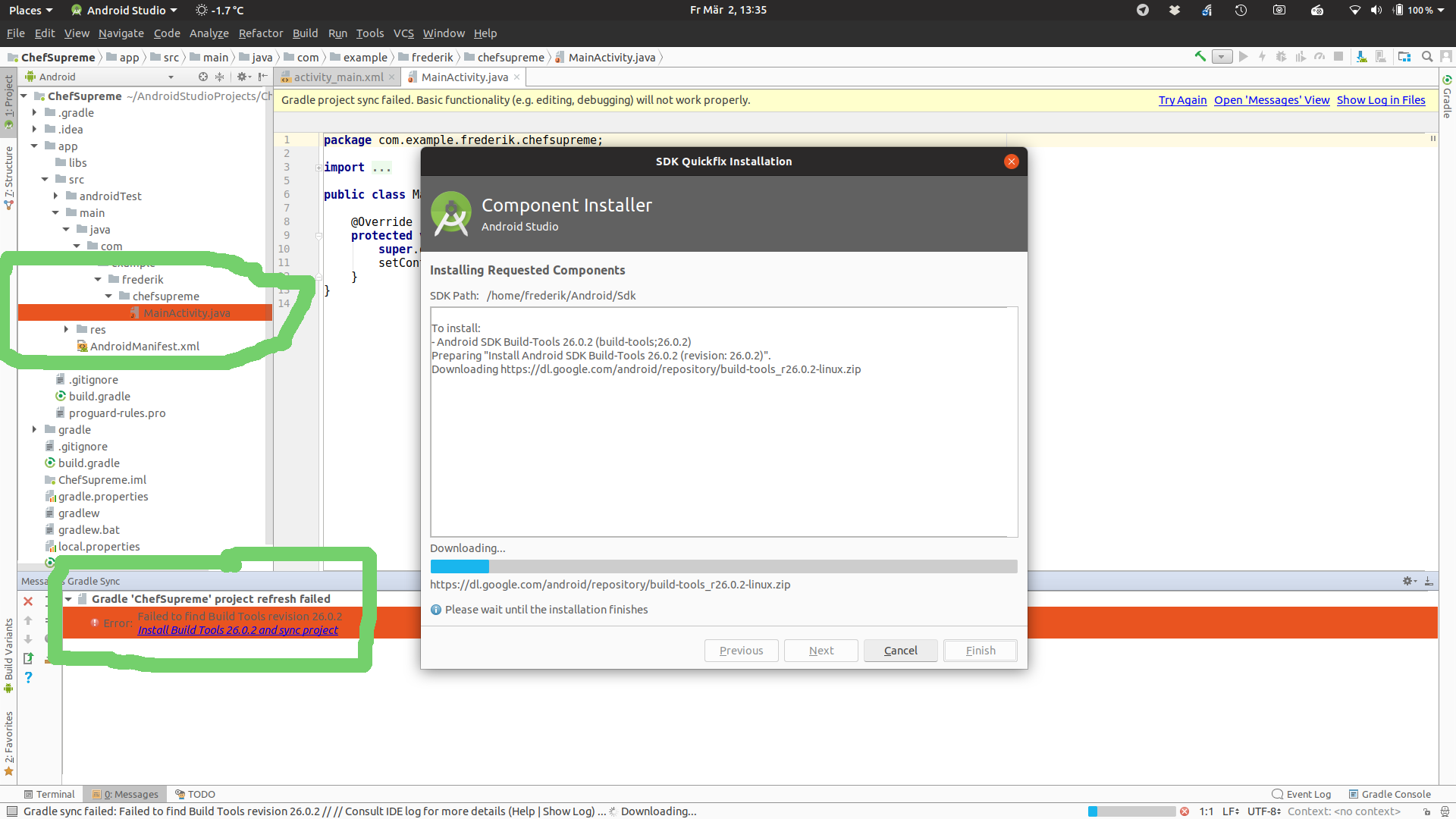Toggle the Project tool window side tab
The image size is (1456, 819).
click(x=8, y=99)
